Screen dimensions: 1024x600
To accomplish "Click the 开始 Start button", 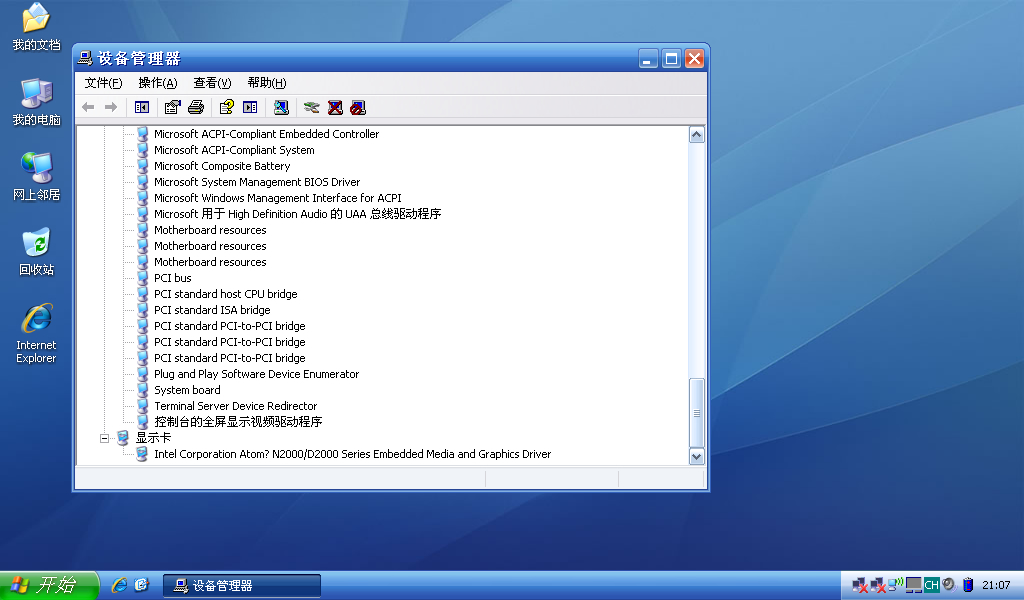I will pyautogui.click(x=48, y=585).
